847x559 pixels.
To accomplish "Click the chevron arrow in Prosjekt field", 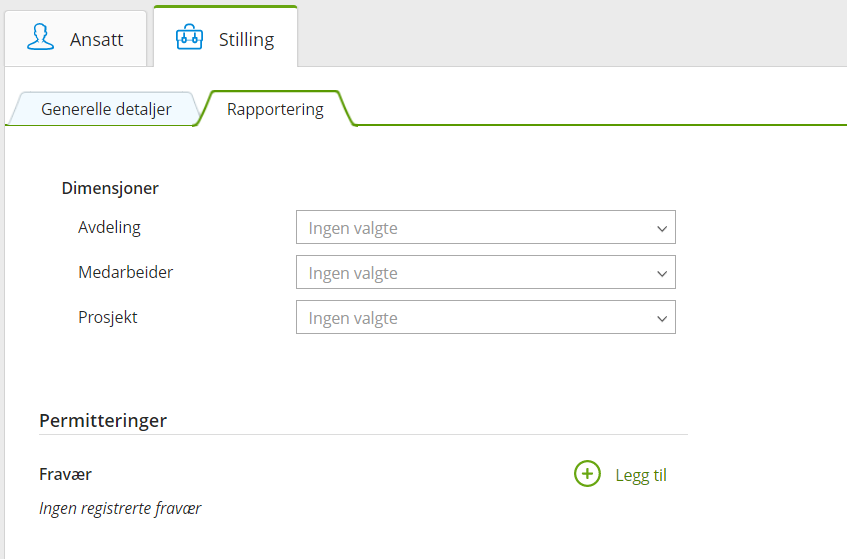I will (x=661, y=318).
